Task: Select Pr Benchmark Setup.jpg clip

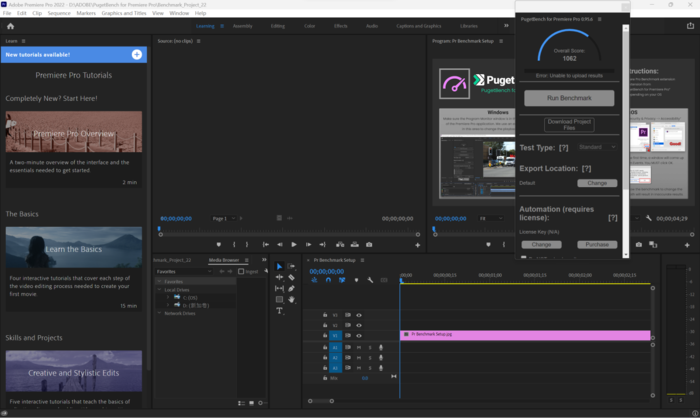Action: pos(525,335)
